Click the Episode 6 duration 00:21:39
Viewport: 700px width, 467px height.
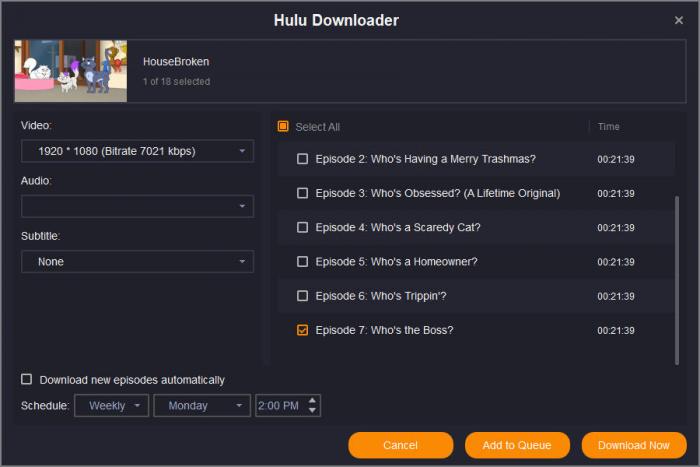point(616,296)
